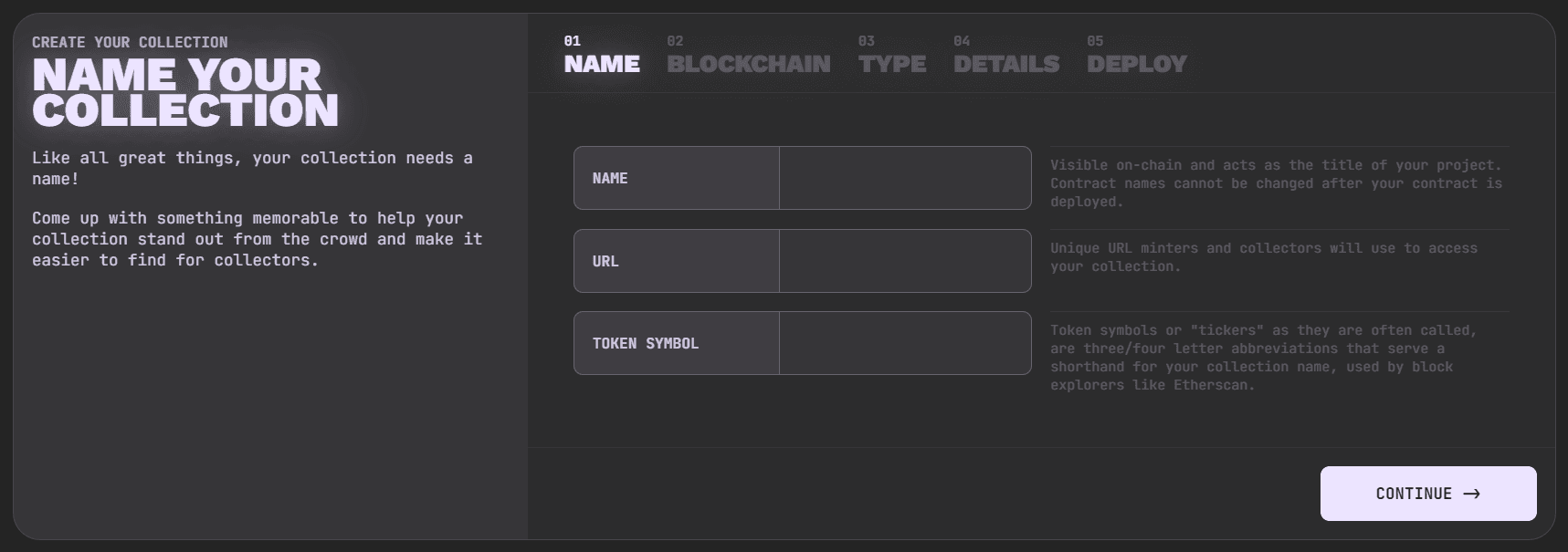This screenshot has width=1568, height=552.
Task: Click the CREATE YOUR COLLECTION subtitle
Action: coord(130,42)
